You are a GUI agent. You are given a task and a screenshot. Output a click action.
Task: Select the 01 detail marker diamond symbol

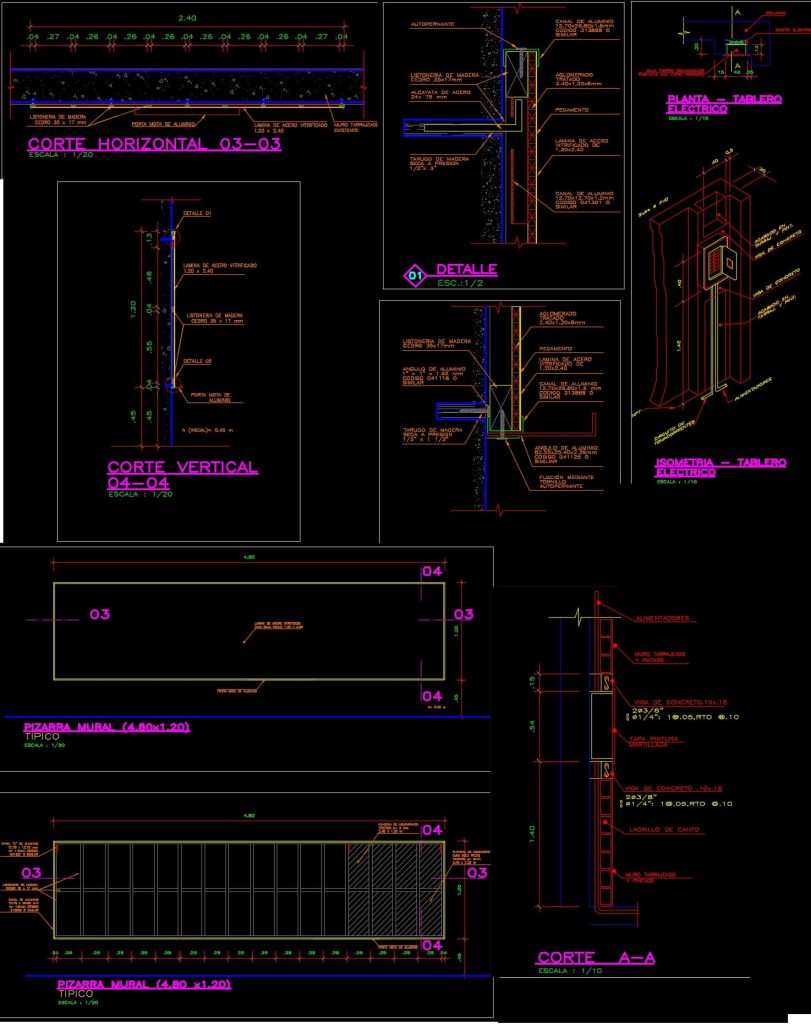pyautogui.click(x=415, y=275)
